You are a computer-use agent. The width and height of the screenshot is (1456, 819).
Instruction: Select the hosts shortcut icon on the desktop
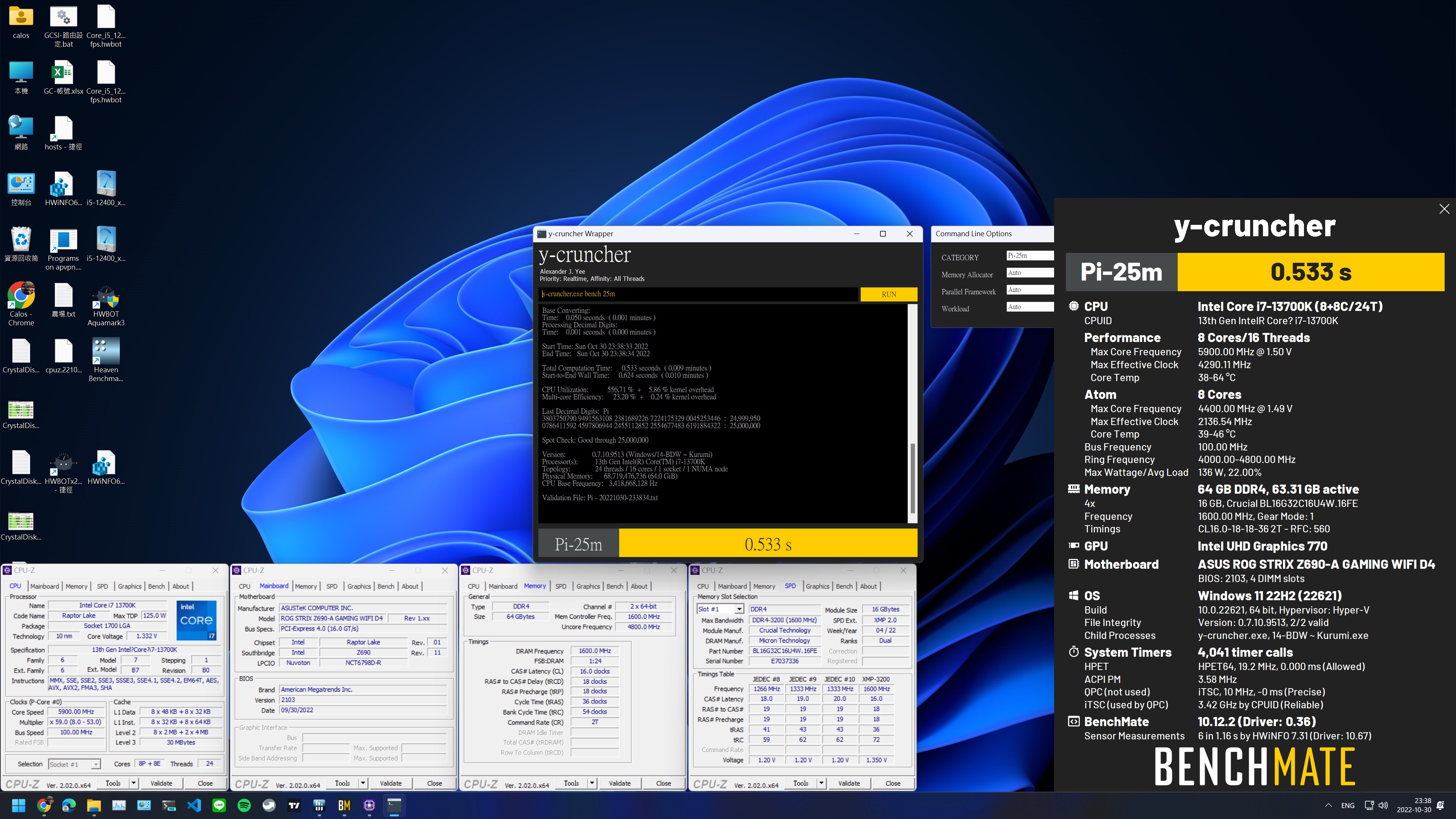coord(63,133)
